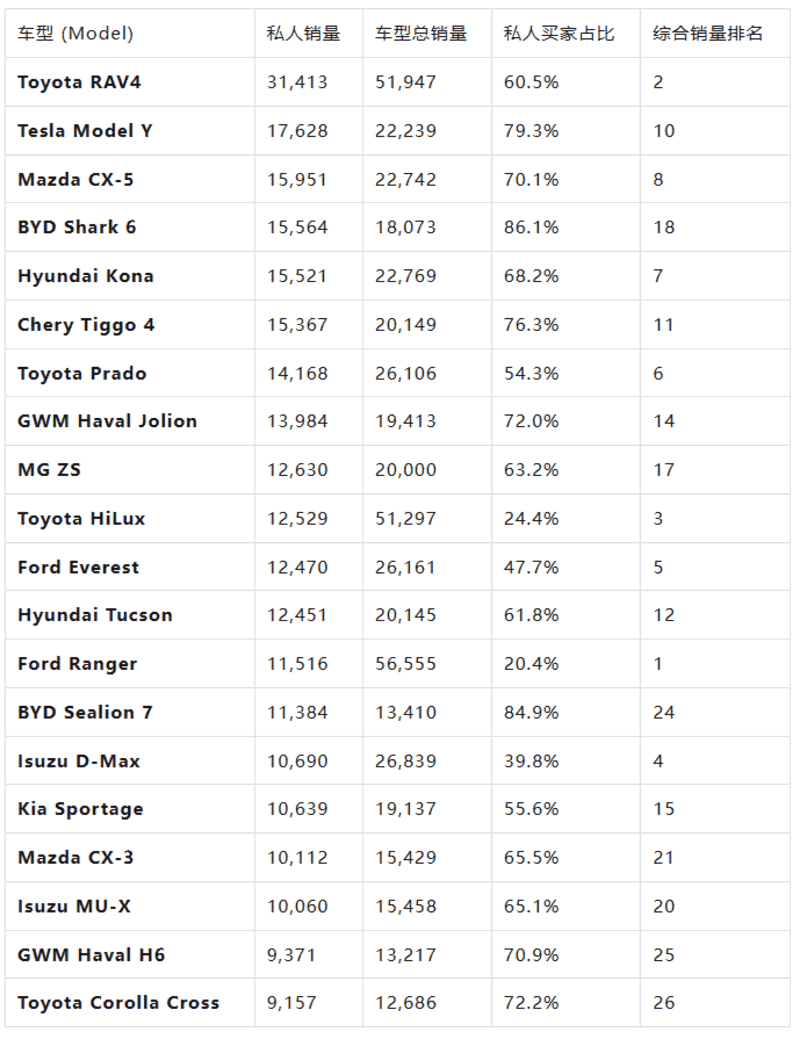The image size is (800, 1039).
Task: Select the Tesla Model Y row label
Action: point(85,131)
